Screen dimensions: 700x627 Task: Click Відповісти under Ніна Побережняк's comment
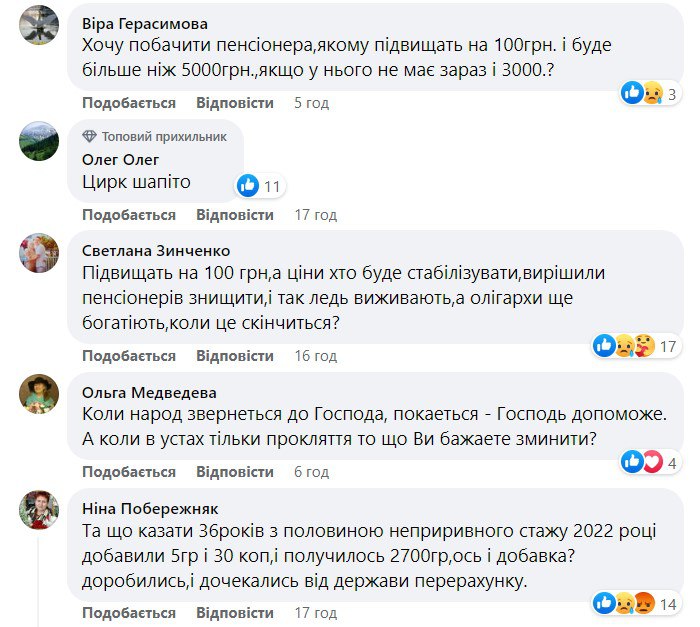[x=235, y=612]
